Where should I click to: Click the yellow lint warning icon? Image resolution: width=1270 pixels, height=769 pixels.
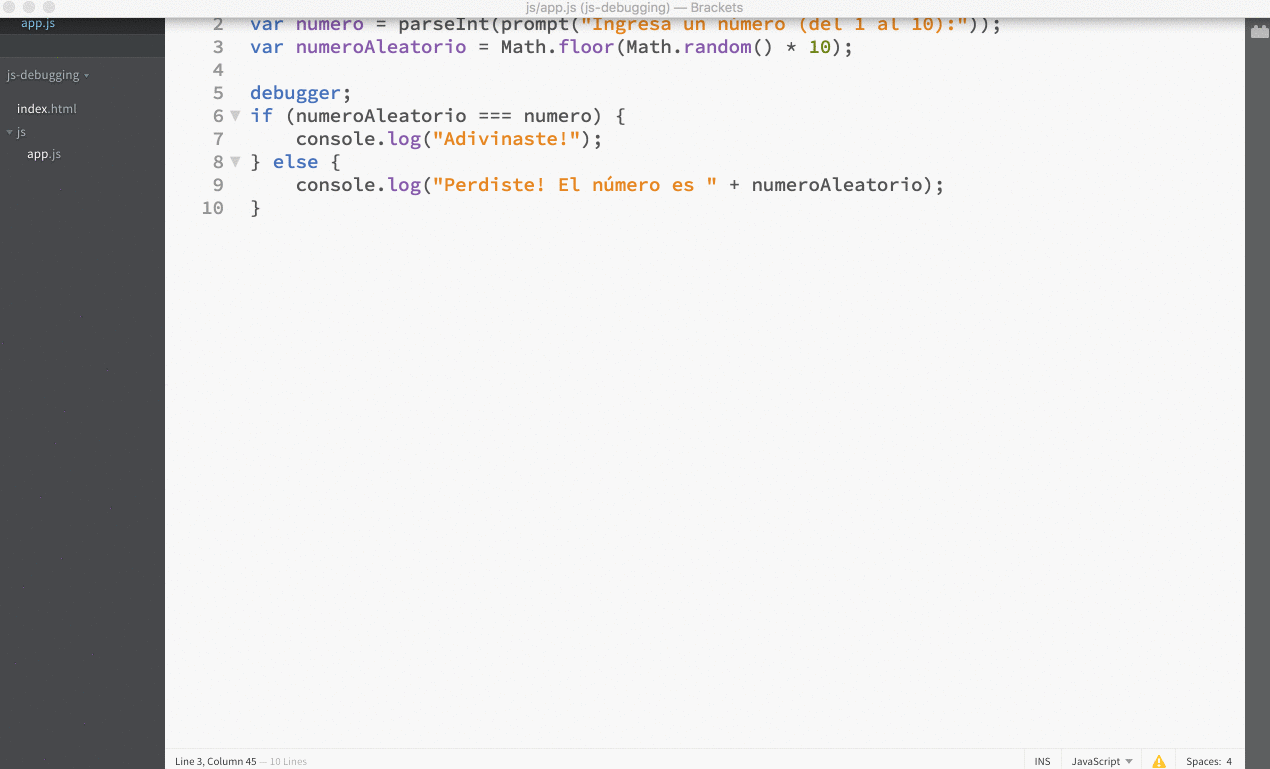[1159, 761]
